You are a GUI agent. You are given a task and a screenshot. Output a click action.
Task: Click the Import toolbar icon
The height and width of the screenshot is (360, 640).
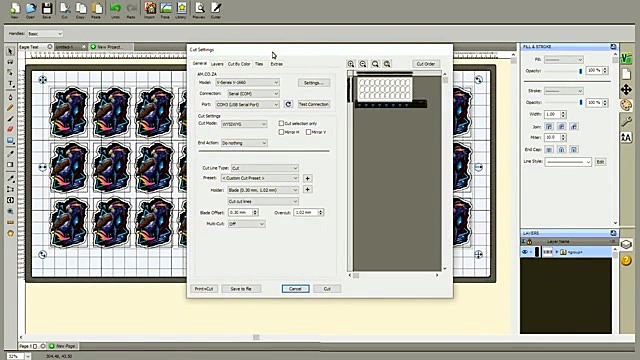pyautogui.click(x=149, y=10)
